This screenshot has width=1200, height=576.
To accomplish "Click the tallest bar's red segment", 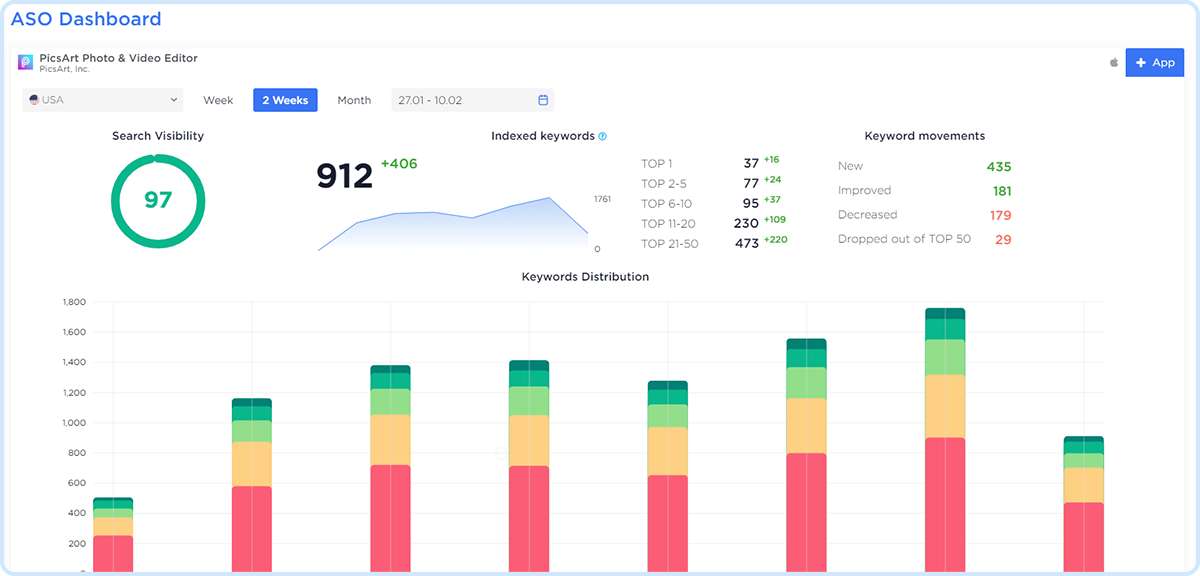I will point(944,505).
